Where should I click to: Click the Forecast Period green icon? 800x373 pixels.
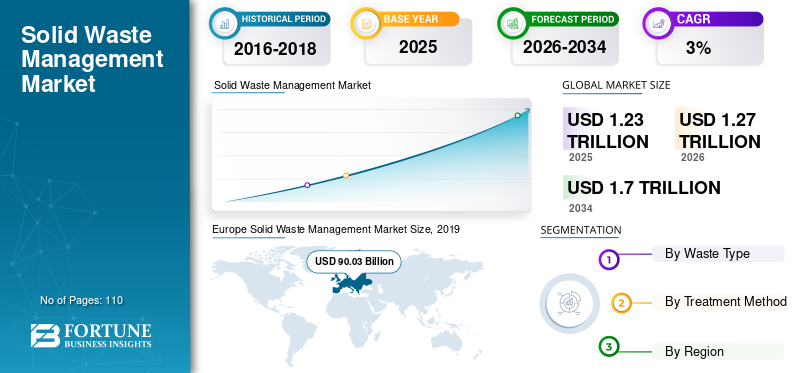click(x=512, y=23)
